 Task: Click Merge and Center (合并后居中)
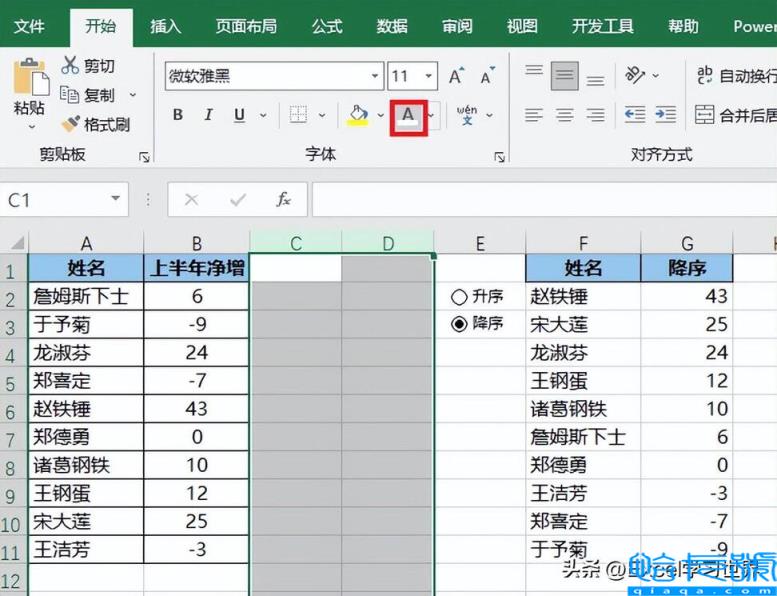click(735, 115)
